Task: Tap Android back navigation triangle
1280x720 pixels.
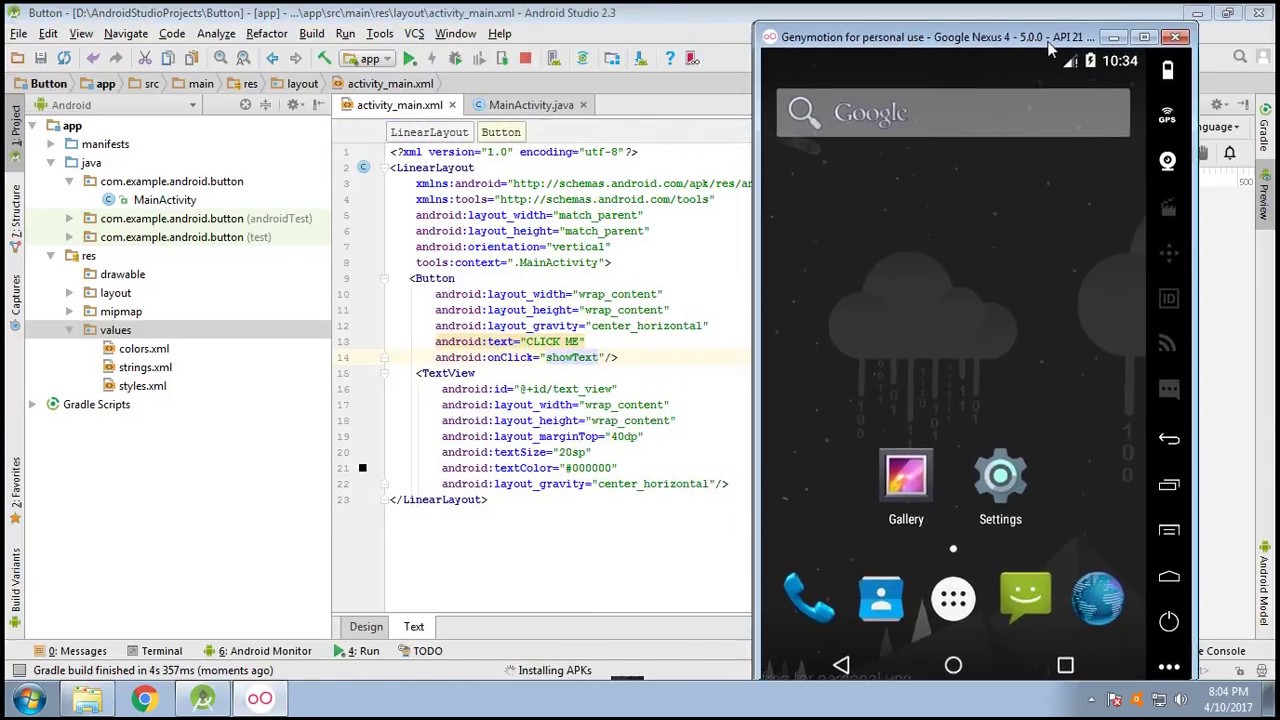Action: point(841,665)
